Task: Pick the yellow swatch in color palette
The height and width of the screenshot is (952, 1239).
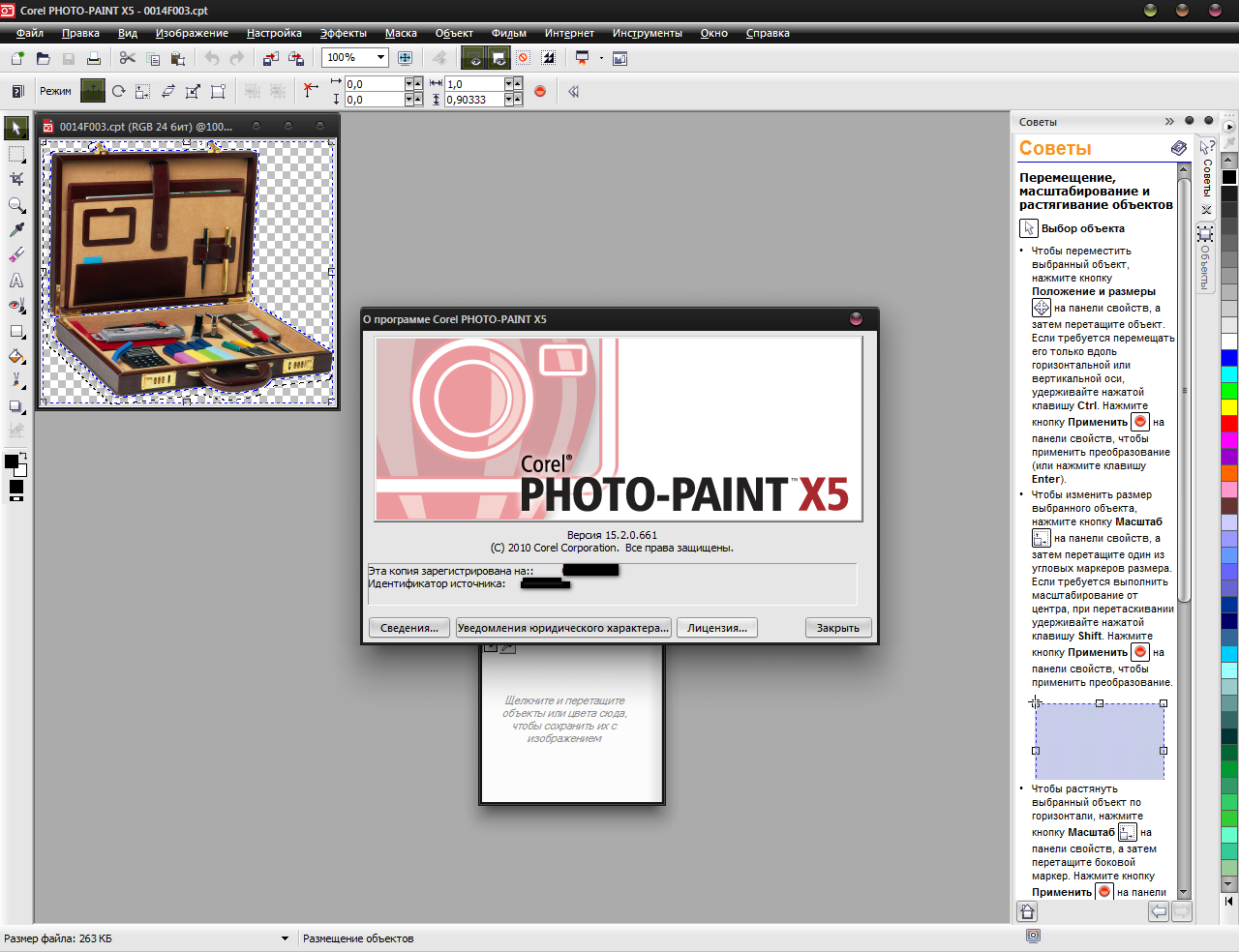Action: click(x=1229, y=407)
